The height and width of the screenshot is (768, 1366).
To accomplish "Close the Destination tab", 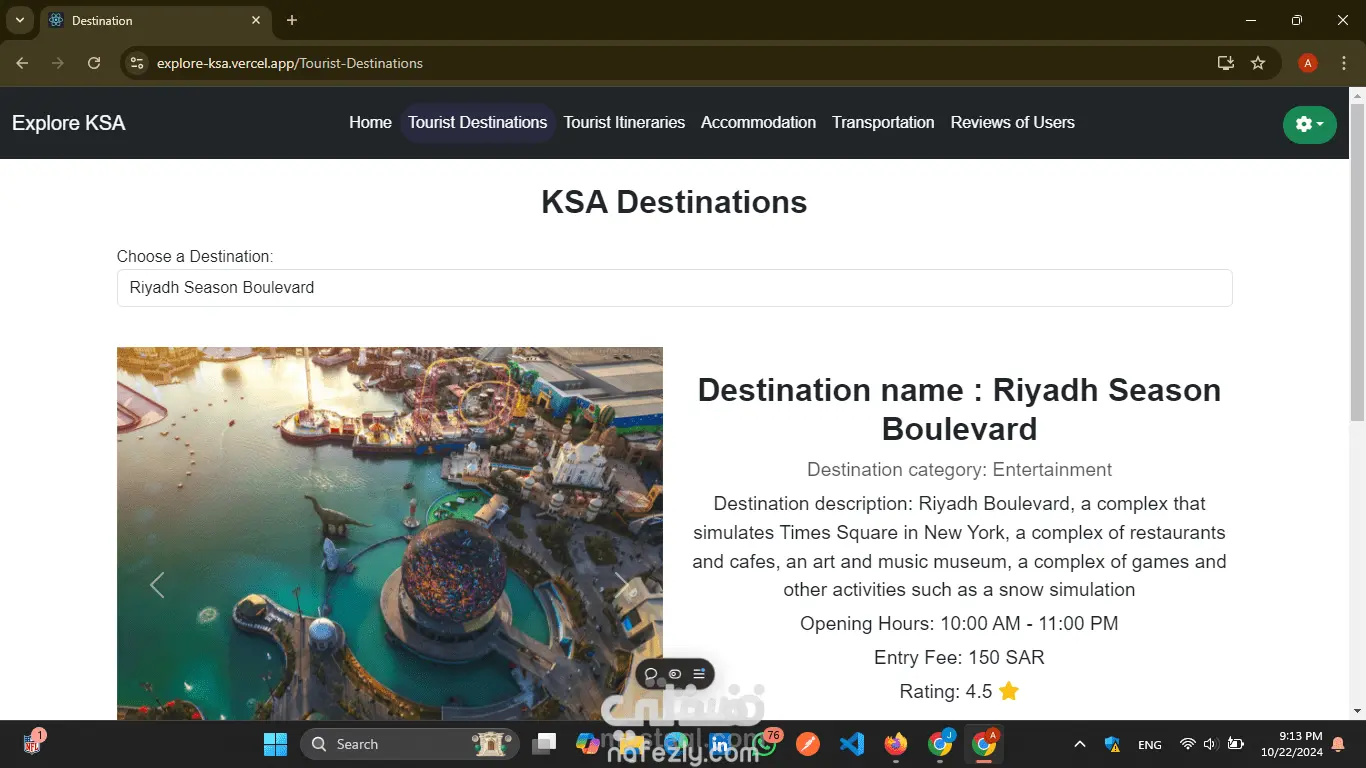I will [x=256, y=20].
